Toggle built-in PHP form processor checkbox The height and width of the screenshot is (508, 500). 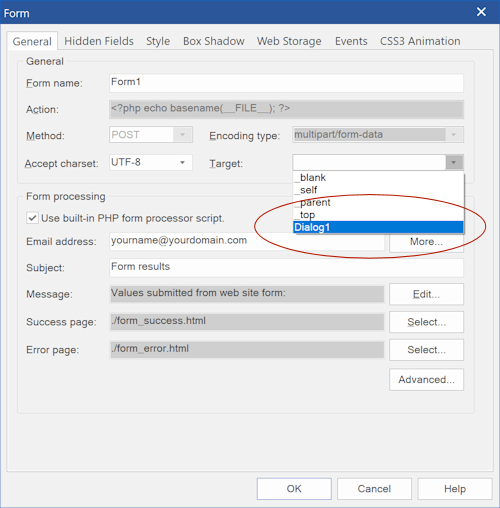click(32, 218)
